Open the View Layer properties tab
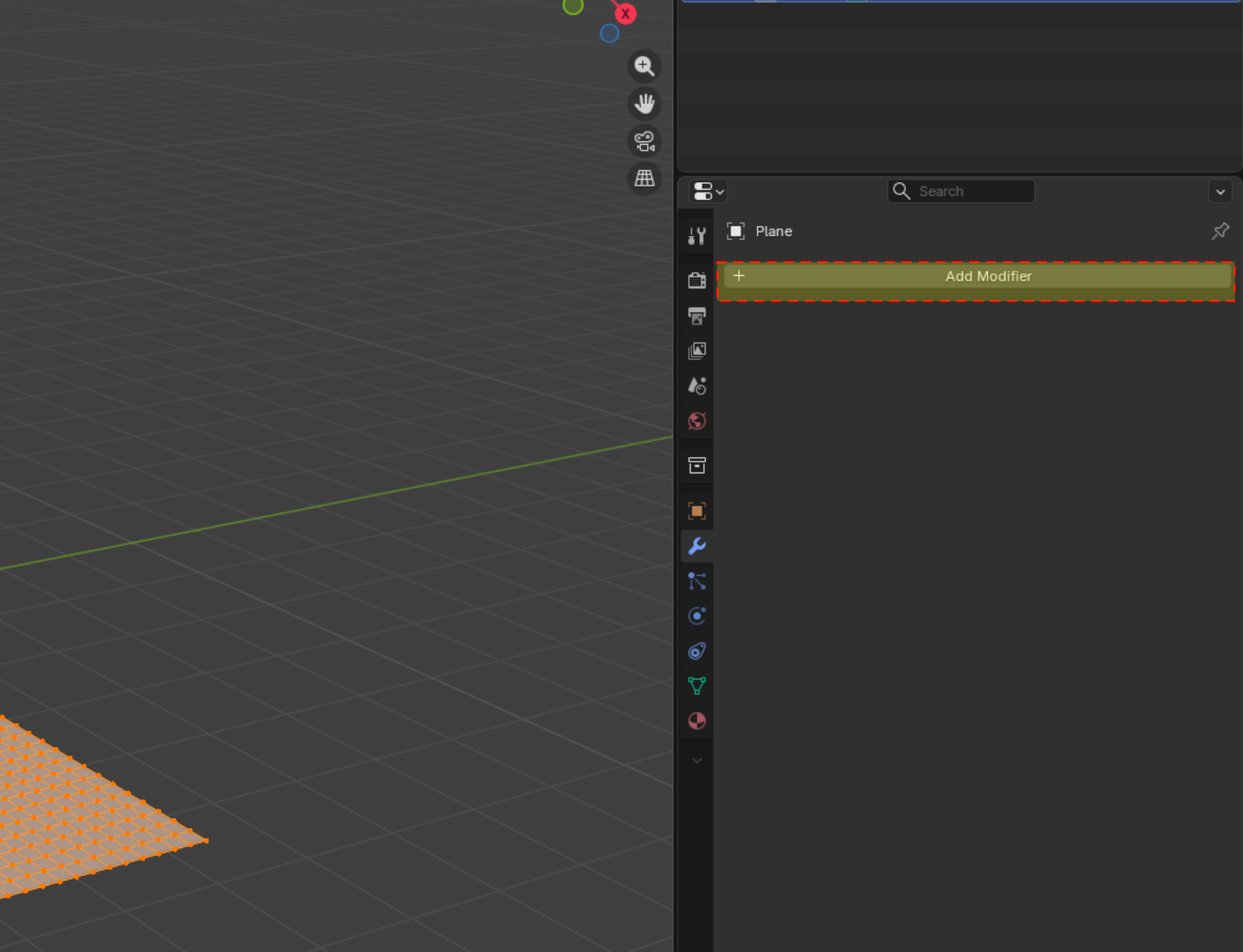The height and width of the screenshot is (952, 1243). 697,351
